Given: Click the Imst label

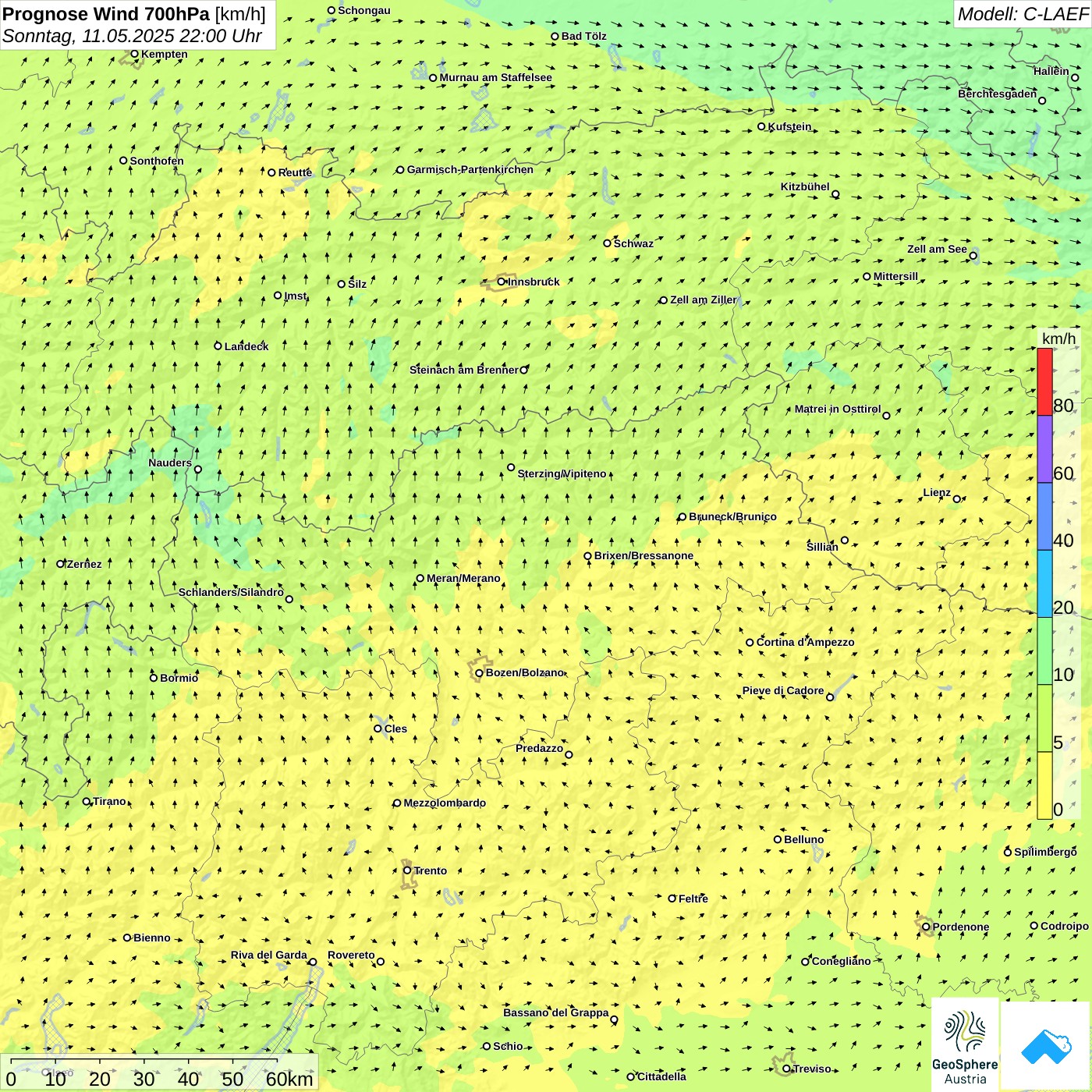Looking at the screenshot, I should pos(296,296).
